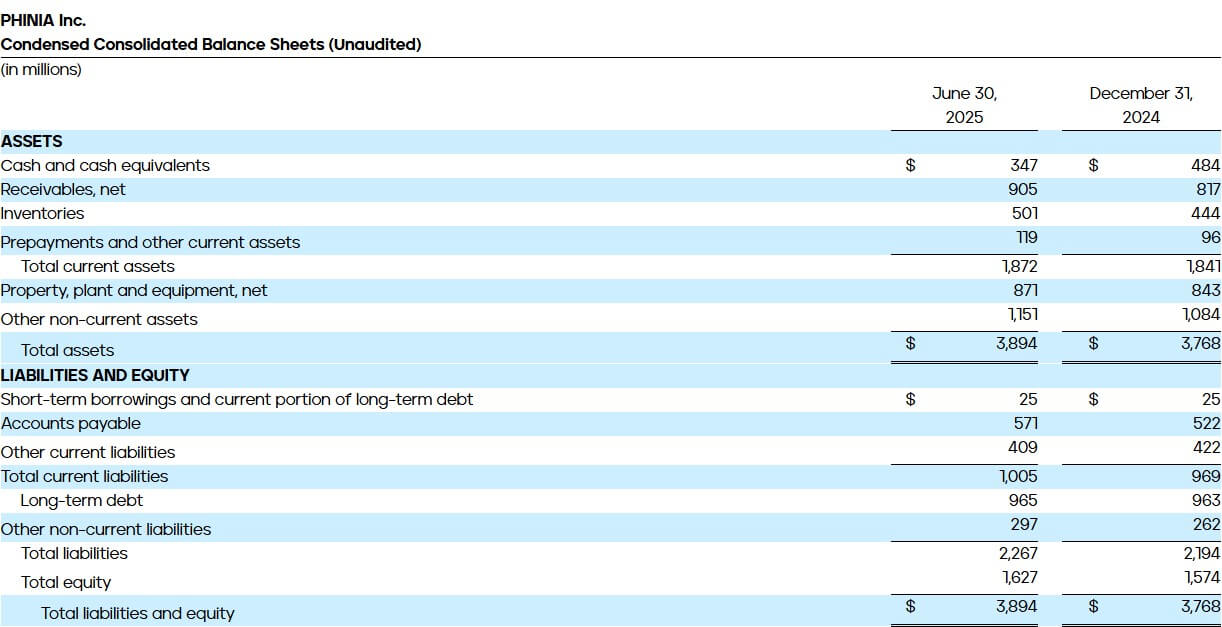Viewport: 1222px width, 627px height.
Task: Select the total liabilities value 2,194
Action: (1201, 553)
